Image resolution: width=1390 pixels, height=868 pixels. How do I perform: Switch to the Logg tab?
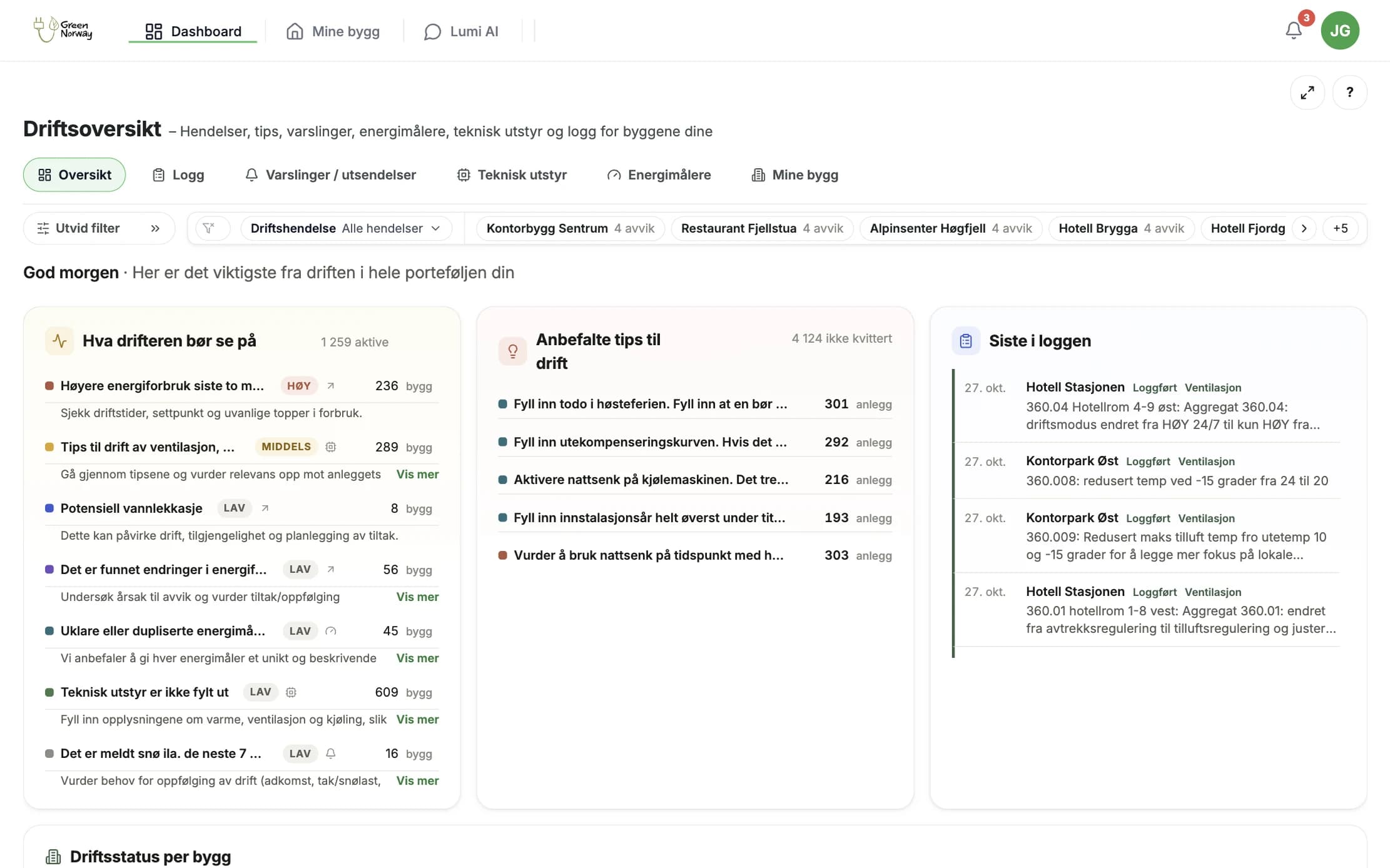click(178, 175)
